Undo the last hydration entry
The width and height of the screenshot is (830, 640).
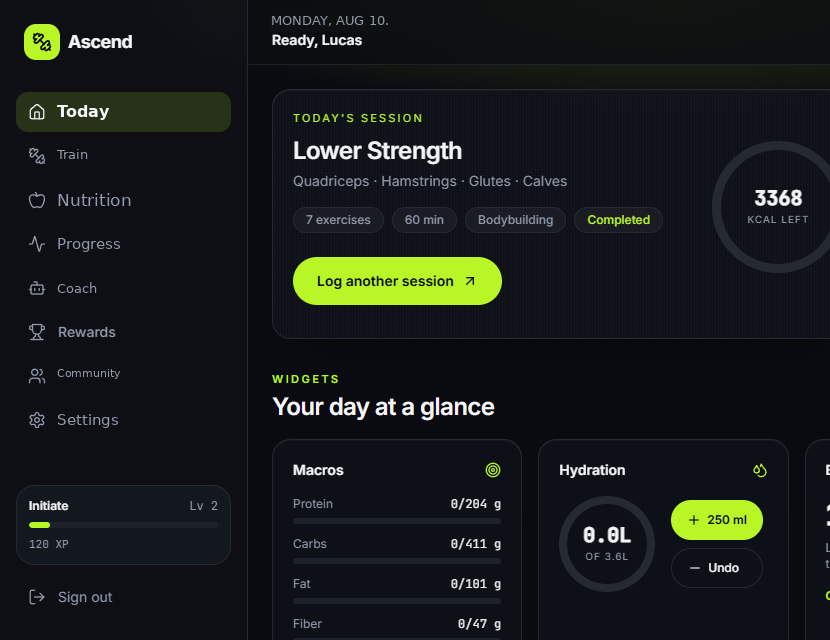[717, 568]
